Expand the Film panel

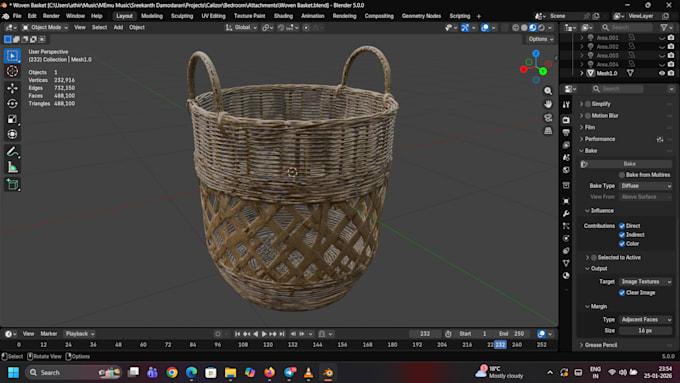click(x=589, y=128)
